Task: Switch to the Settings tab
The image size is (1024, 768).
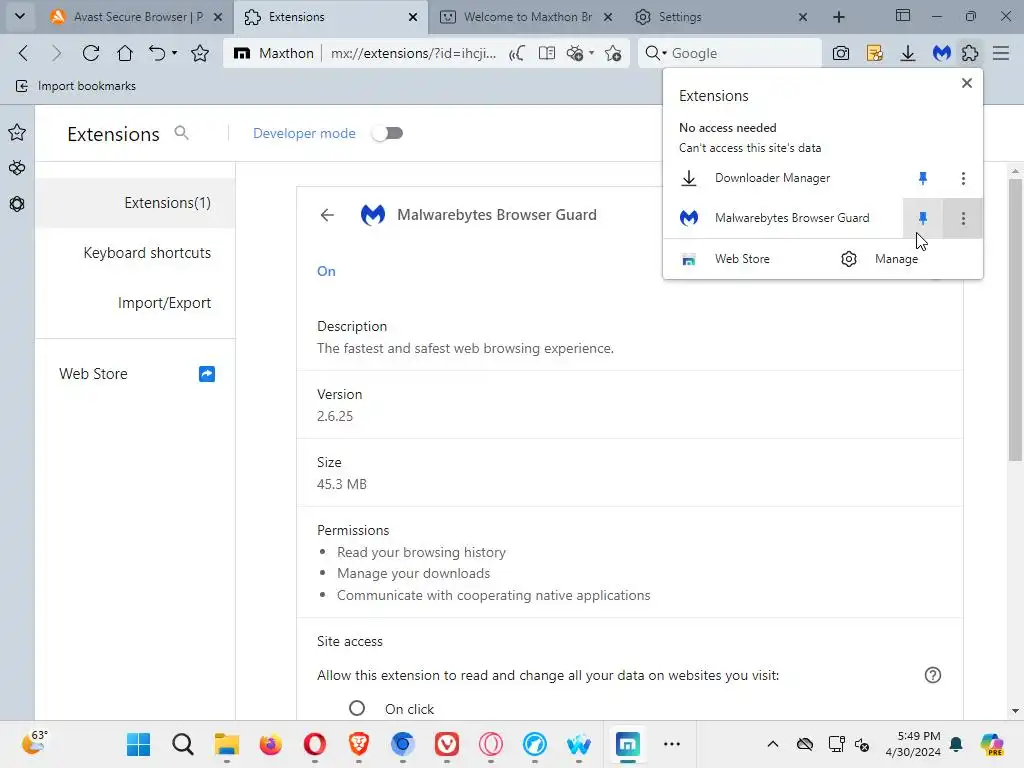Action: pos(720,17)
